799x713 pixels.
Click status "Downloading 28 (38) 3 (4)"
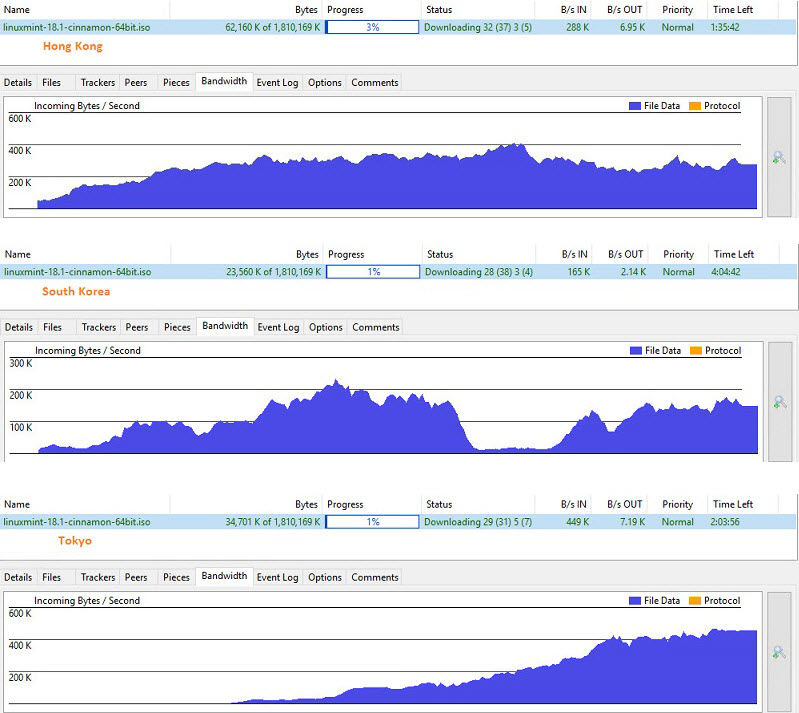[x=479, y=272]
